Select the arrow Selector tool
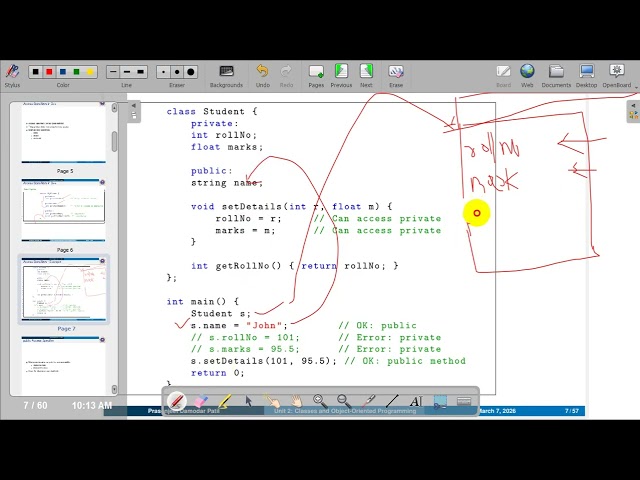 tap(248, 401)
